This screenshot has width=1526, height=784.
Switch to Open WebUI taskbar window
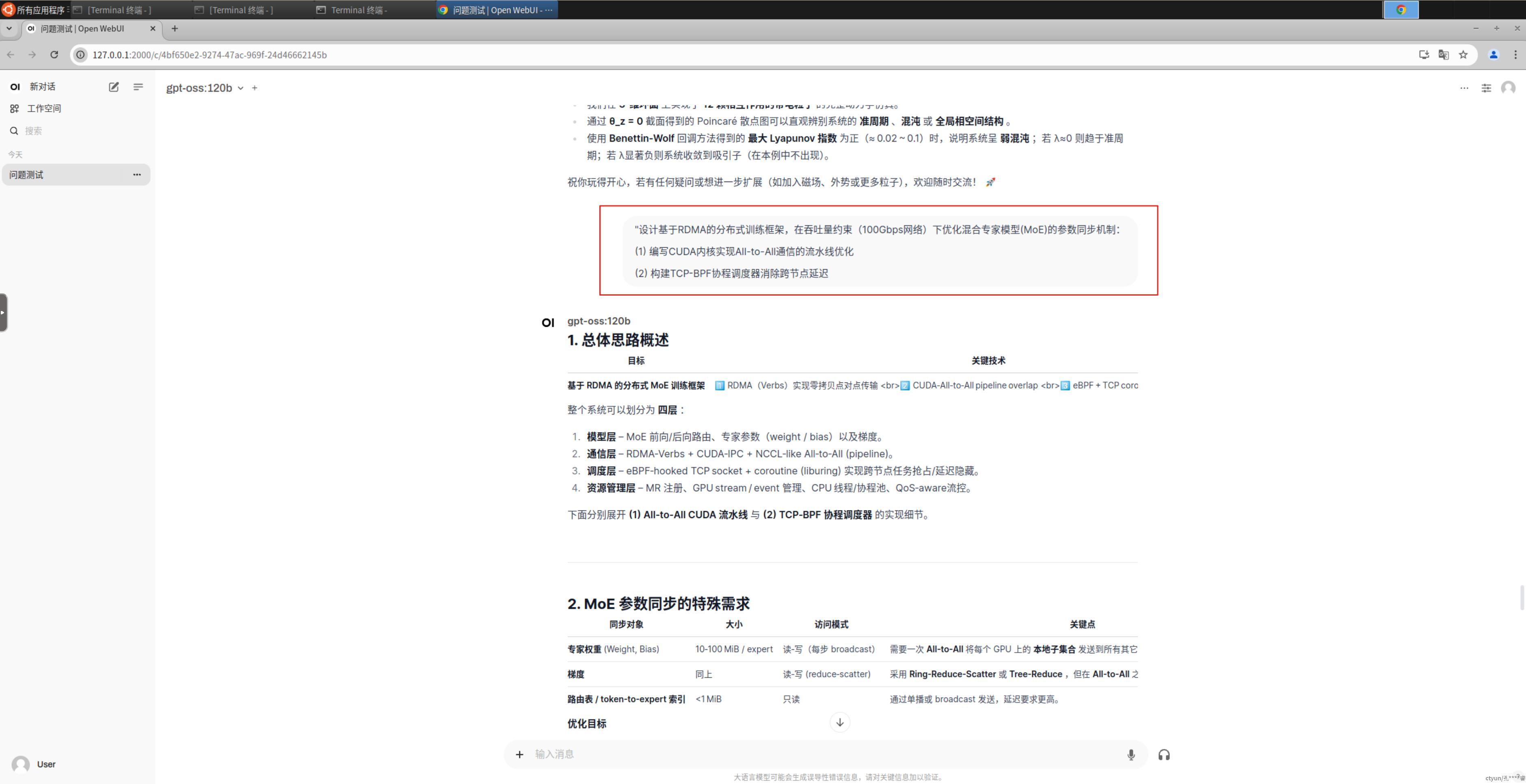point(497,9)
